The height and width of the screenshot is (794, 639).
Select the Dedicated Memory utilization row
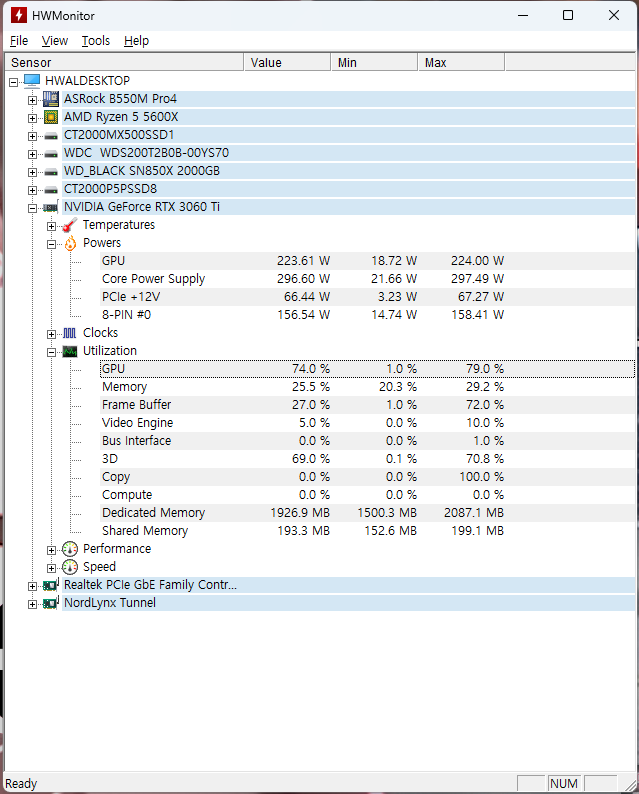coord(153,513)
